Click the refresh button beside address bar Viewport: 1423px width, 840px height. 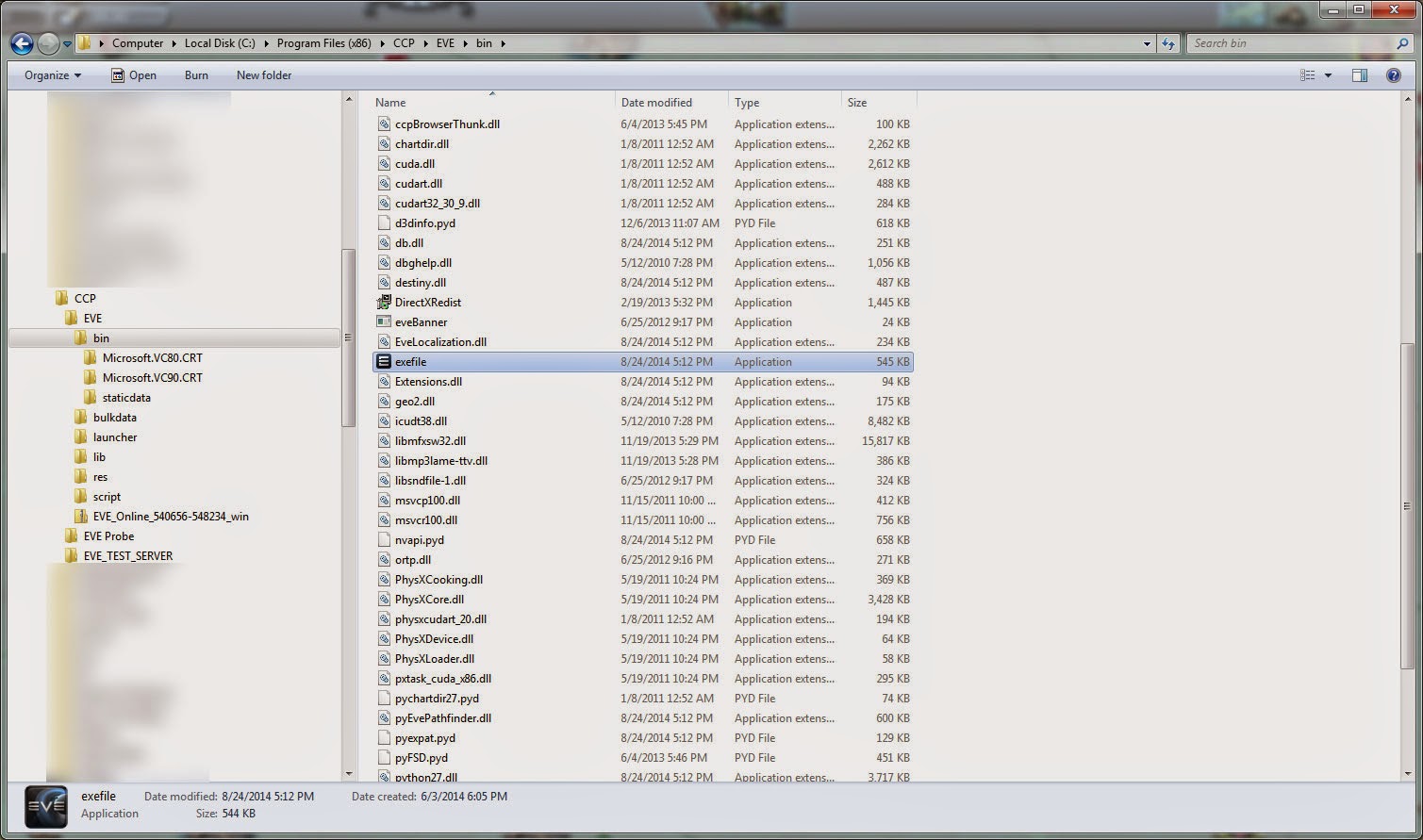tap(1168, 43)
